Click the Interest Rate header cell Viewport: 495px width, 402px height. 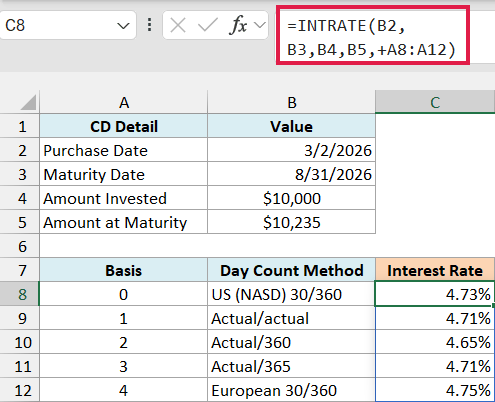pos(435,270)
